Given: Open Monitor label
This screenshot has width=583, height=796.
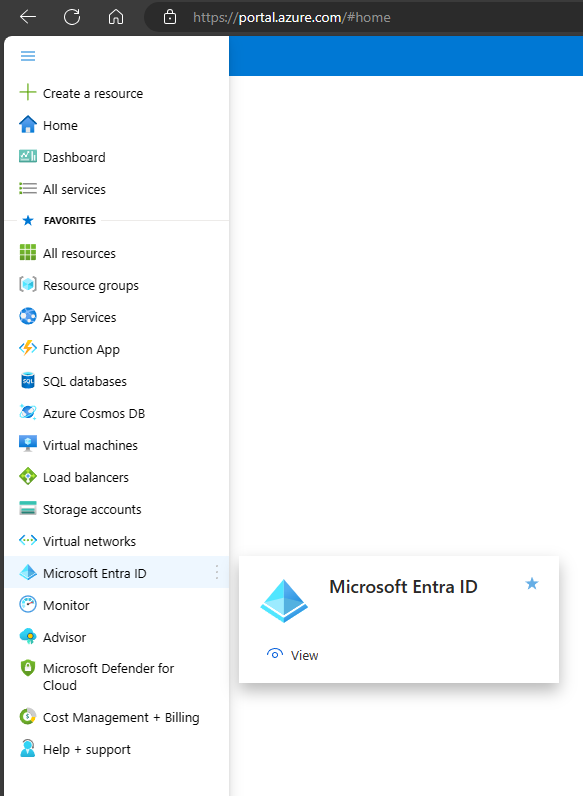Looking at the screenshot, I should pos(66,605).
